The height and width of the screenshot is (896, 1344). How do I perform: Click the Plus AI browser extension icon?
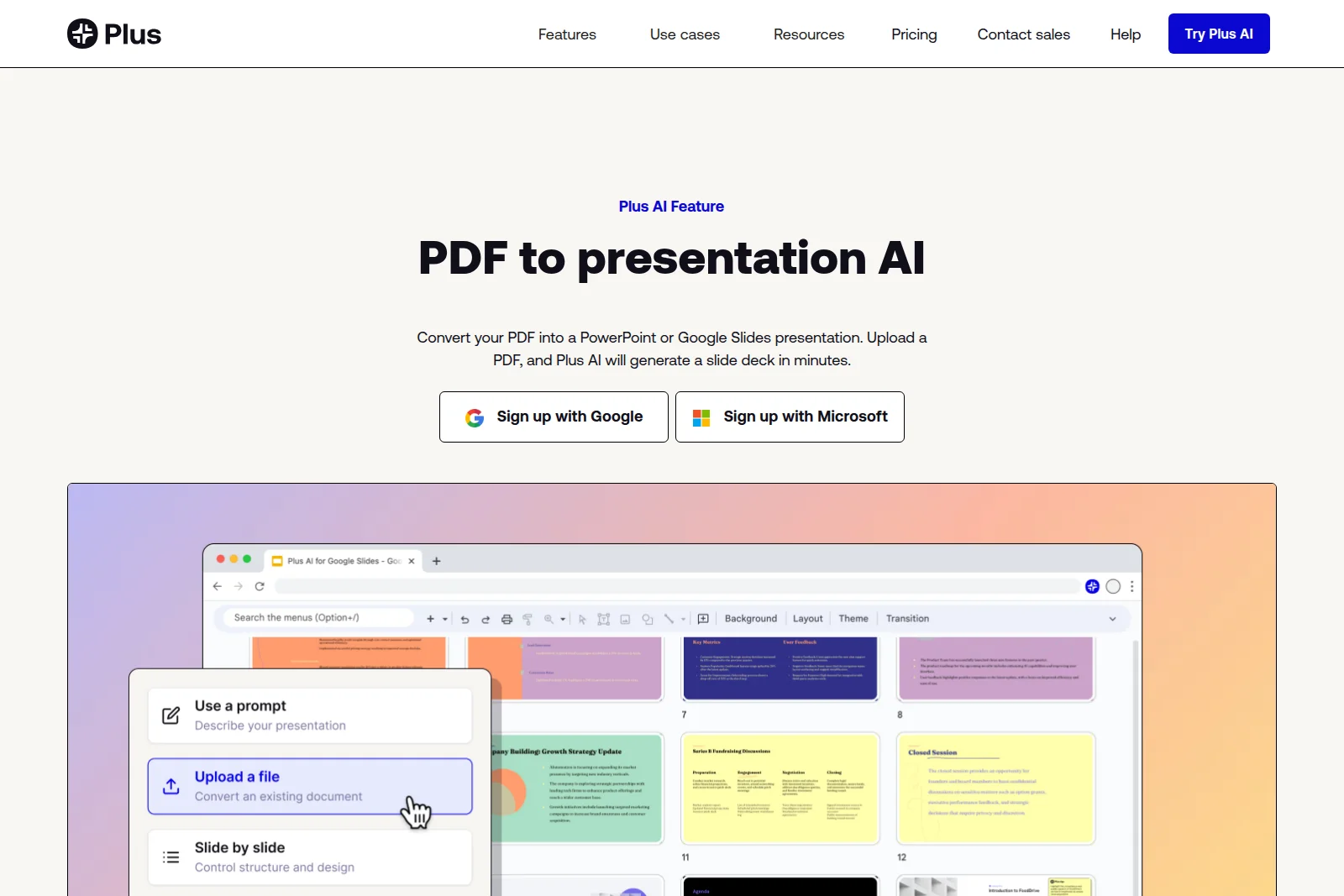[x=1092, y=586]
